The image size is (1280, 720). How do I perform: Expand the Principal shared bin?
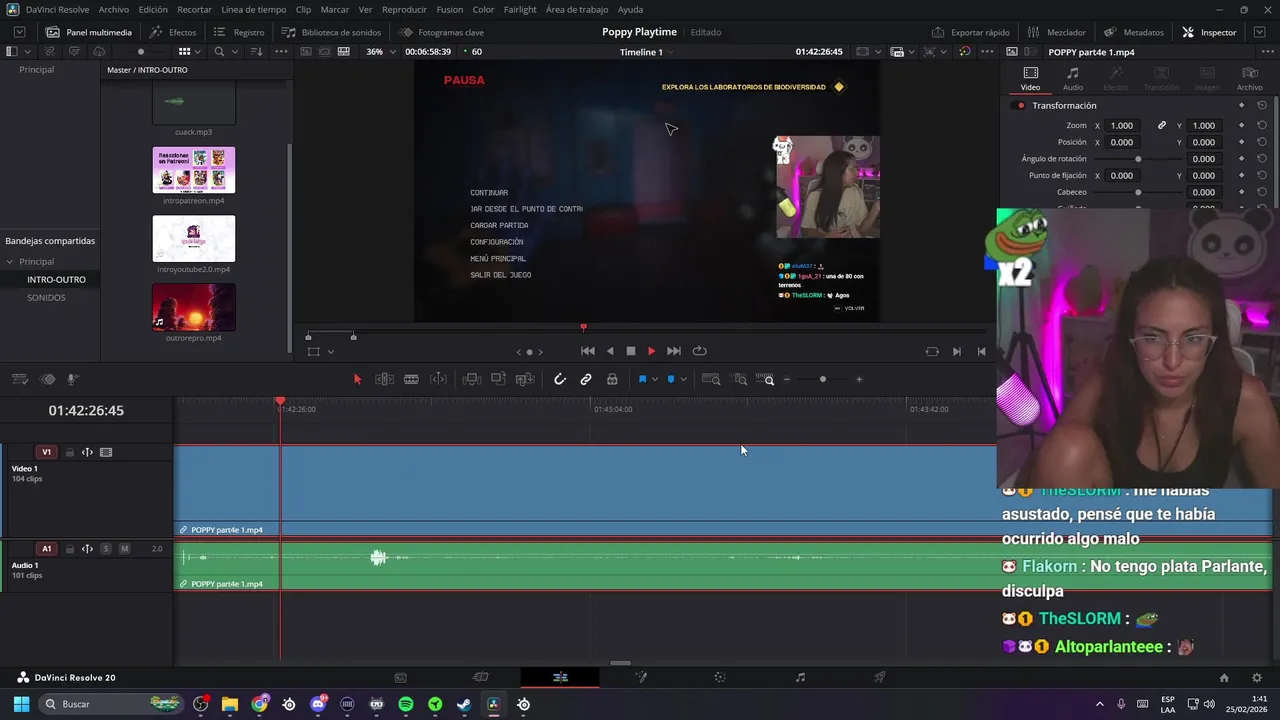[x=10, y=262]
